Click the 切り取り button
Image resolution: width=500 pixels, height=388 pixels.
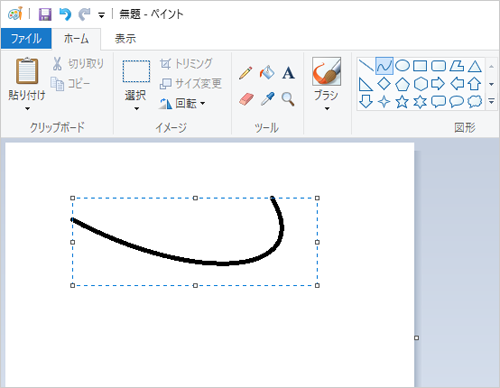[x=78, y=64]
